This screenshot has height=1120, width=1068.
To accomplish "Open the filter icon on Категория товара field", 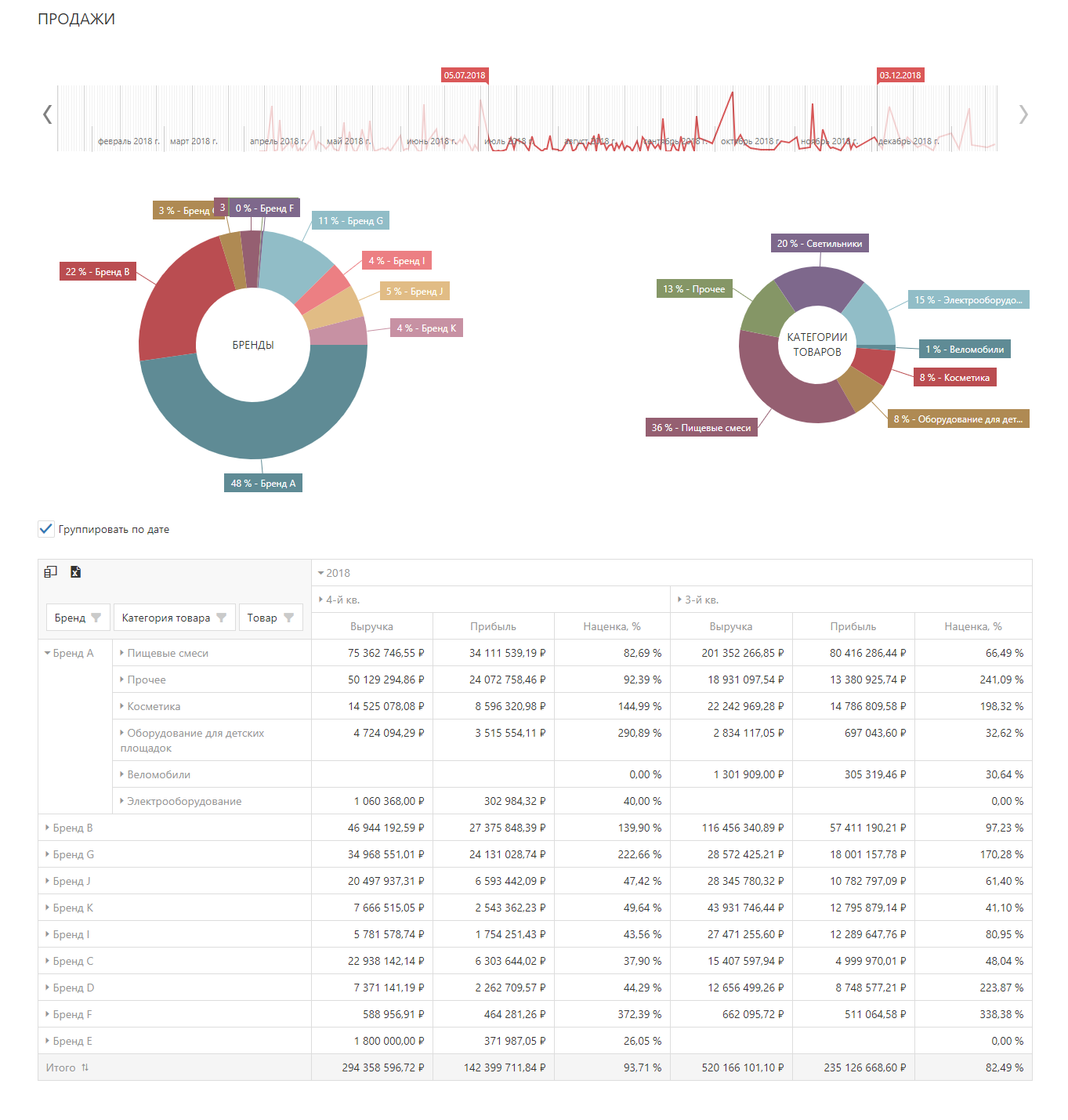I will pyautogui.click(x=222, y=618).
